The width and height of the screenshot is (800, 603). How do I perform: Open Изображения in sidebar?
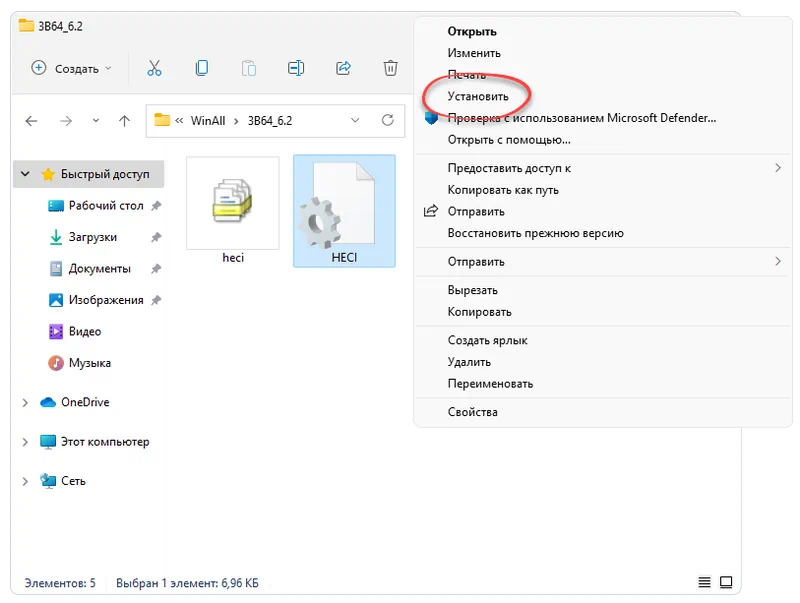click(x=106, y=300)
